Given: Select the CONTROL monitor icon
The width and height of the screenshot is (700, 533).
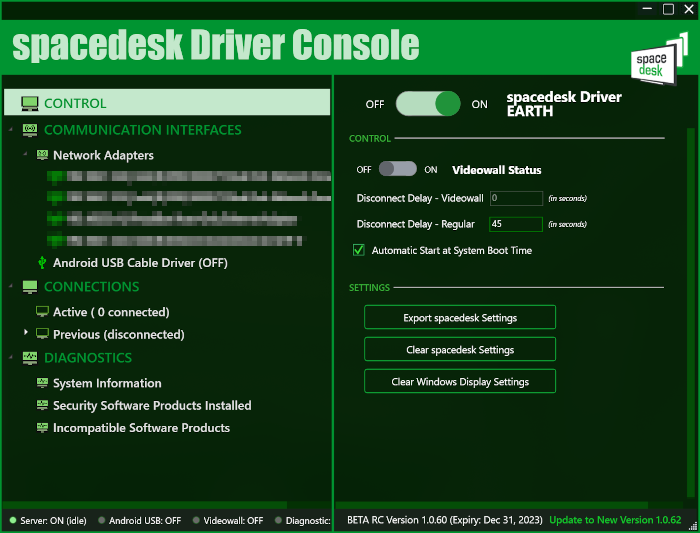Looking at the screenshot, I should point(30,103).
